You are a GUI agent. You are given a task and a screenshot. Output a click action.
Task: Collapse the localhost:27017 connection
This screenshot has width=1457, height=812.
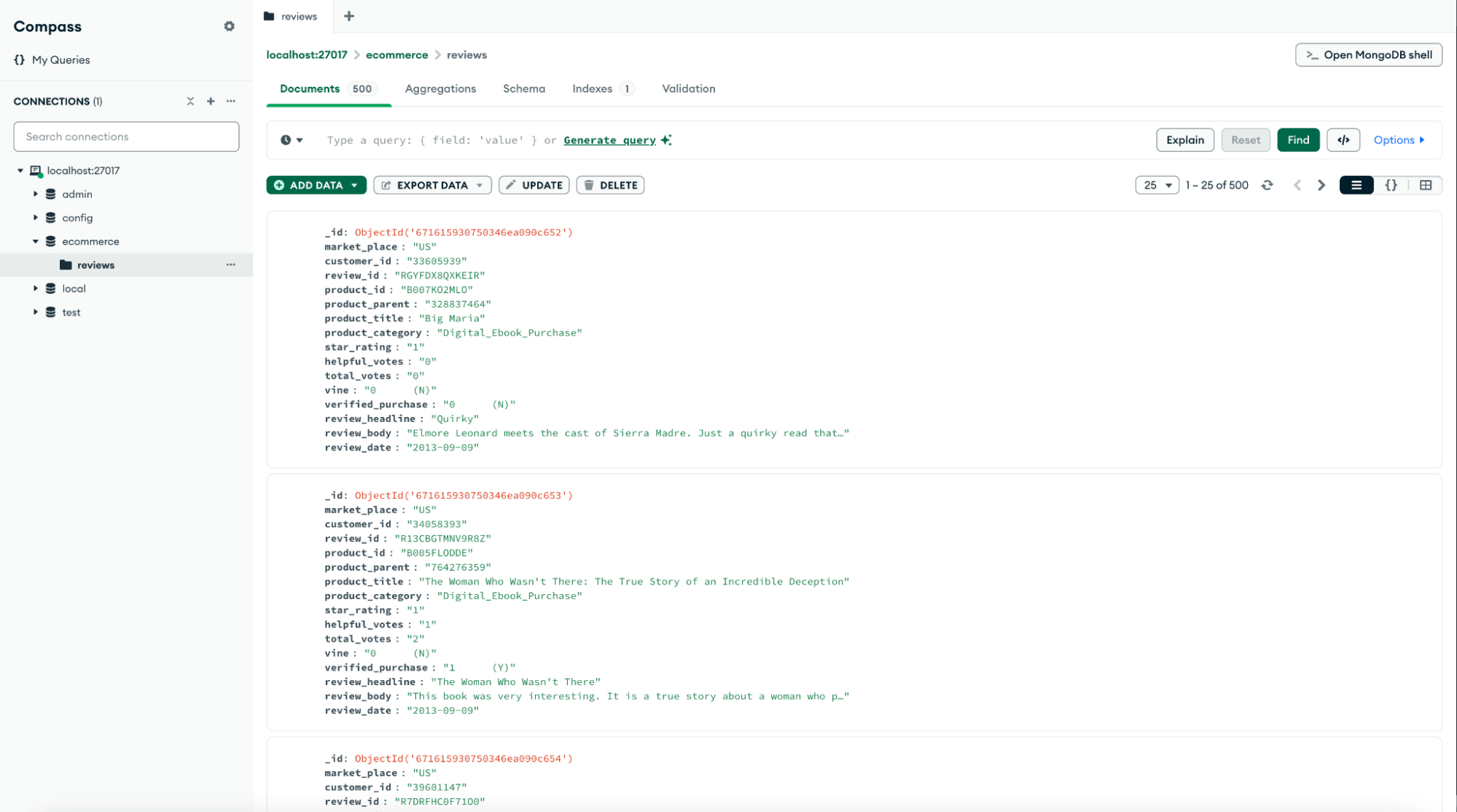coord(20,171)
